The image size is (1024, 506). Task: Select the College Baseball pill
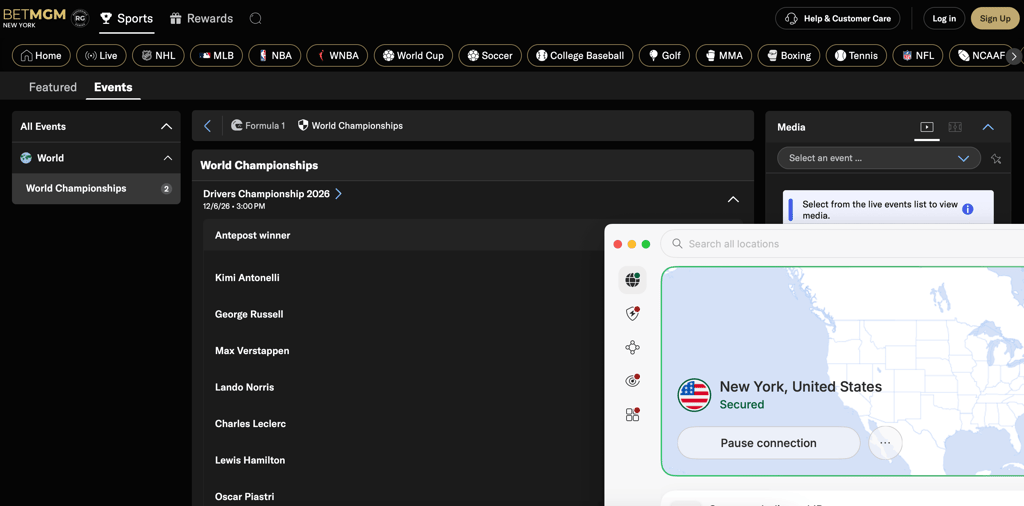click(x=580, y=55)
